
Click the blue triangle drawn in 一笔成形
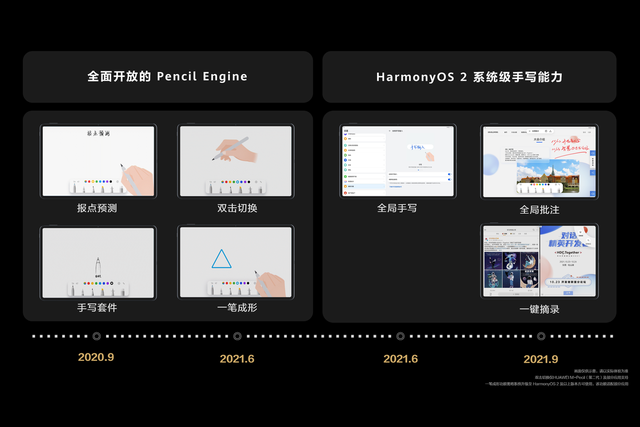point(222,259)
